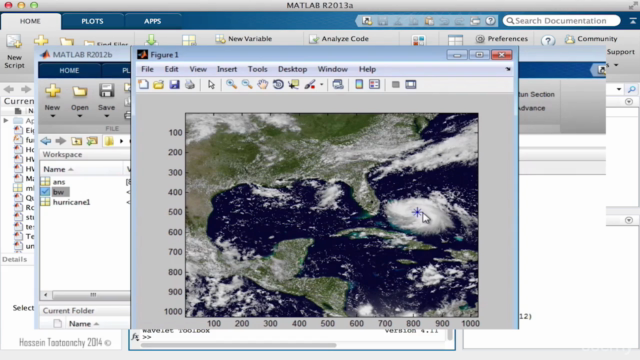Screen dimensions: 640x360
Task: Toggle the bw variable checkbox icon
Action: 45,192
